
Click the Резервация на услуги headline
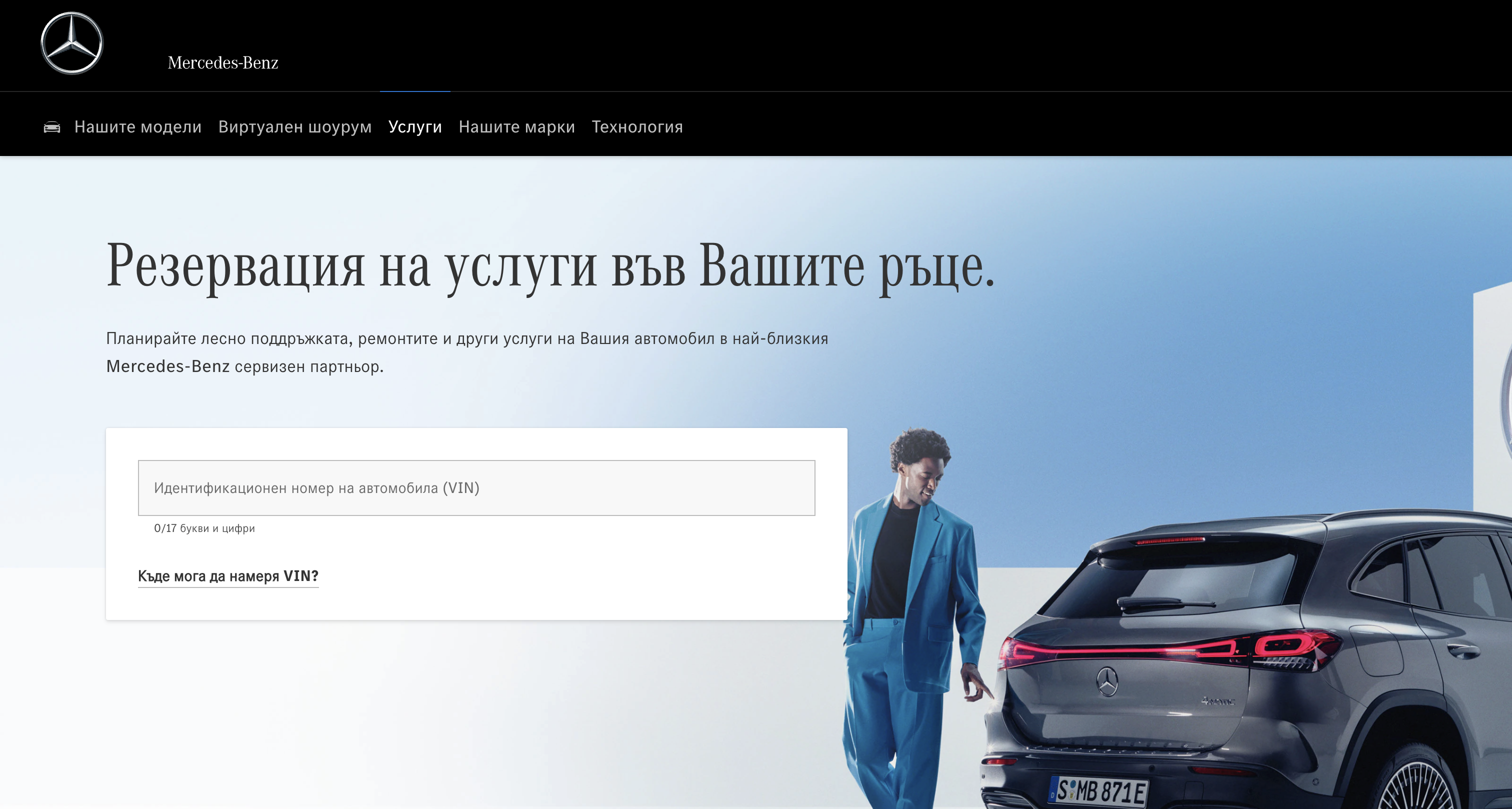(550, 265)
